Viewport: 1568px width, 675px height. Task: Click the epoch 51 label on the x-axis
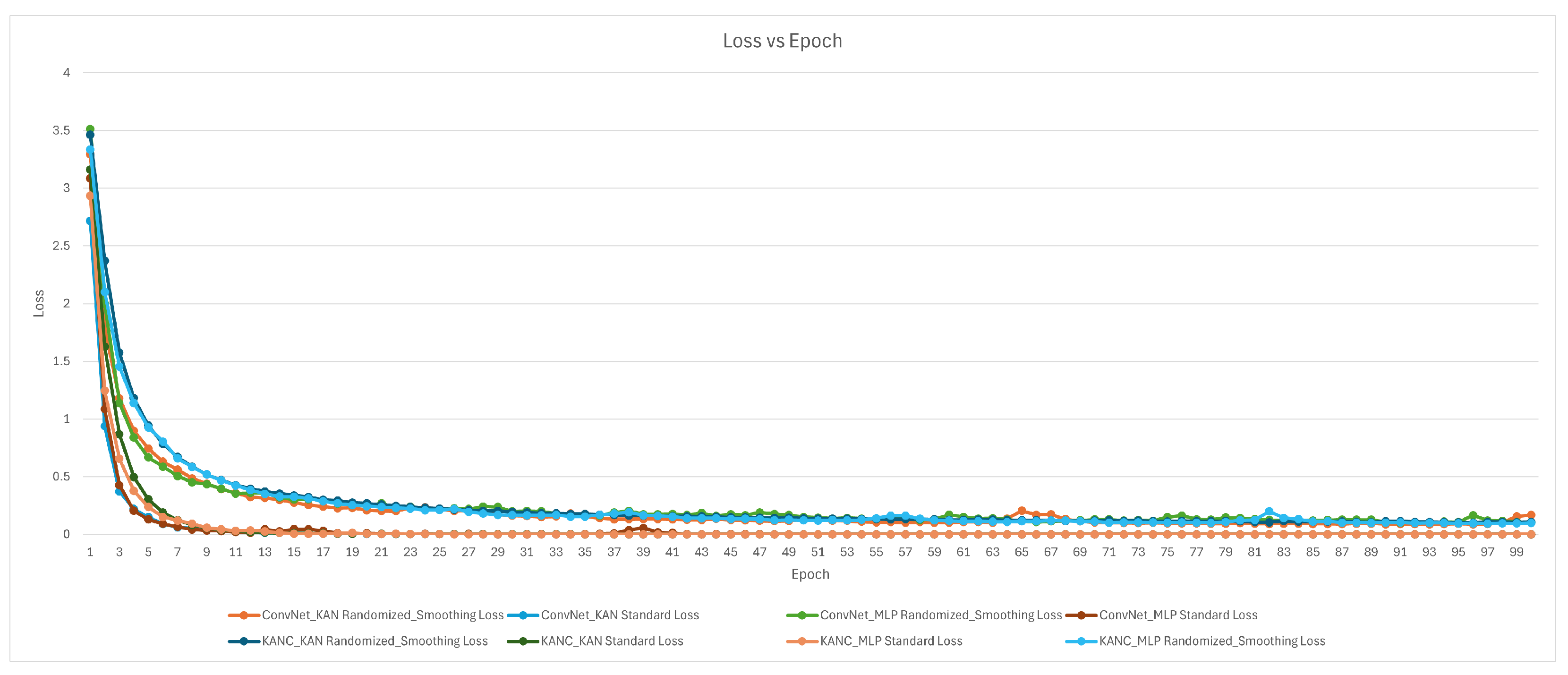click(818, 552)
